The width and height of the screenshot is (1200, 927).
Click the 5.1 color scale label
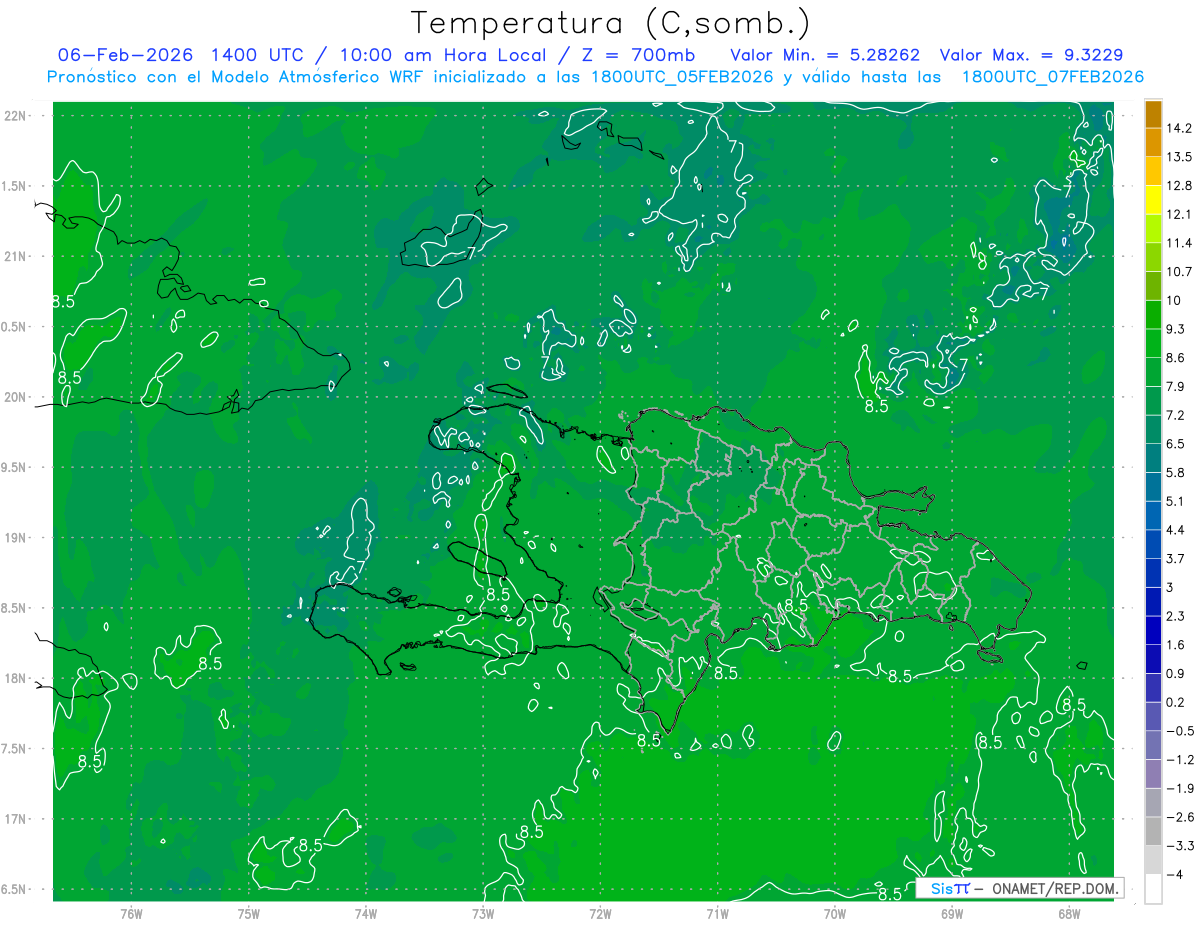point(1176,501)
